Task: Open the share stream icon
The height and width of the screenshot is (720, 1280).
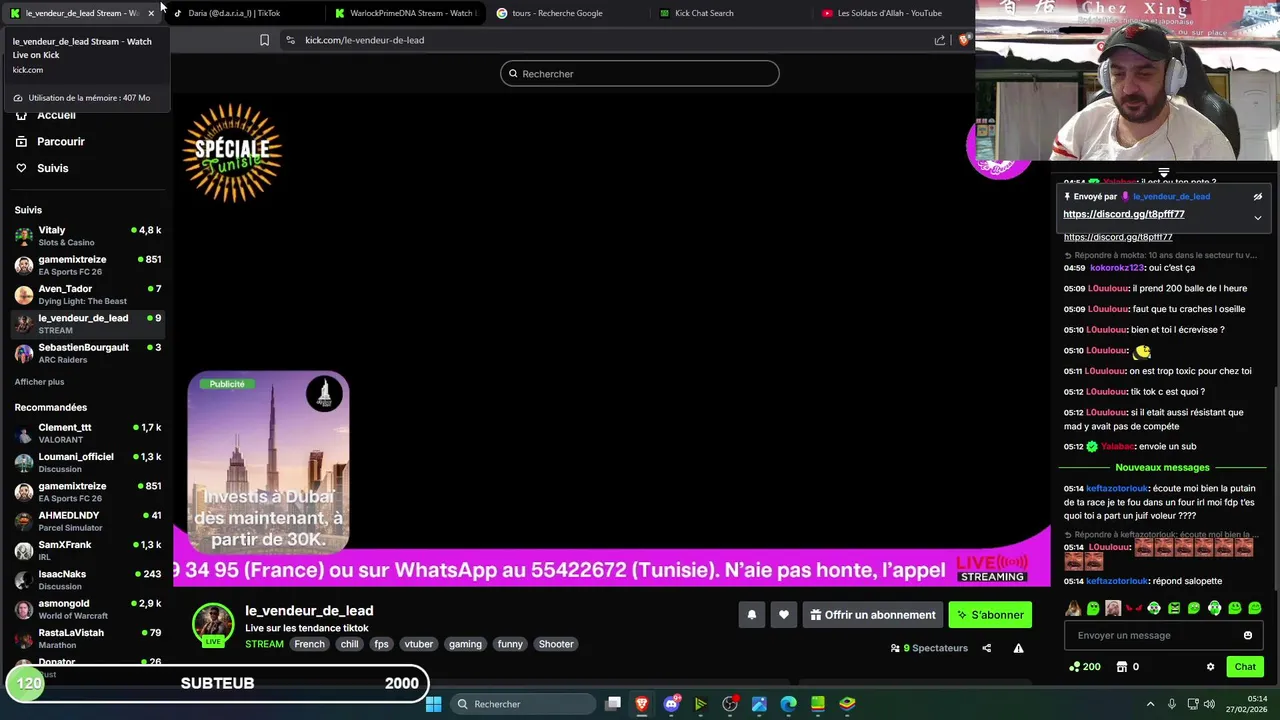Action: pos(986,648)
